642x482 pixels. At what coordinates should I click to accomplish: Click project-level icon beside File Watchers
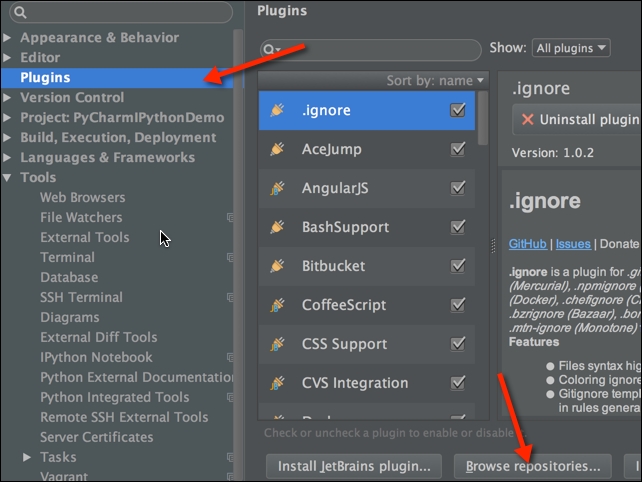(x=231, y=217)
